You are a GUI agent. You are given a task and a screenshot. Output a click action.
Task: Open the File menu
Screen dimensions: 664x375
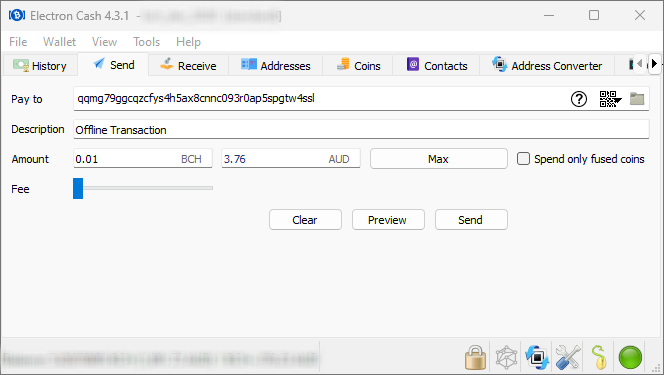pos(18,42)
